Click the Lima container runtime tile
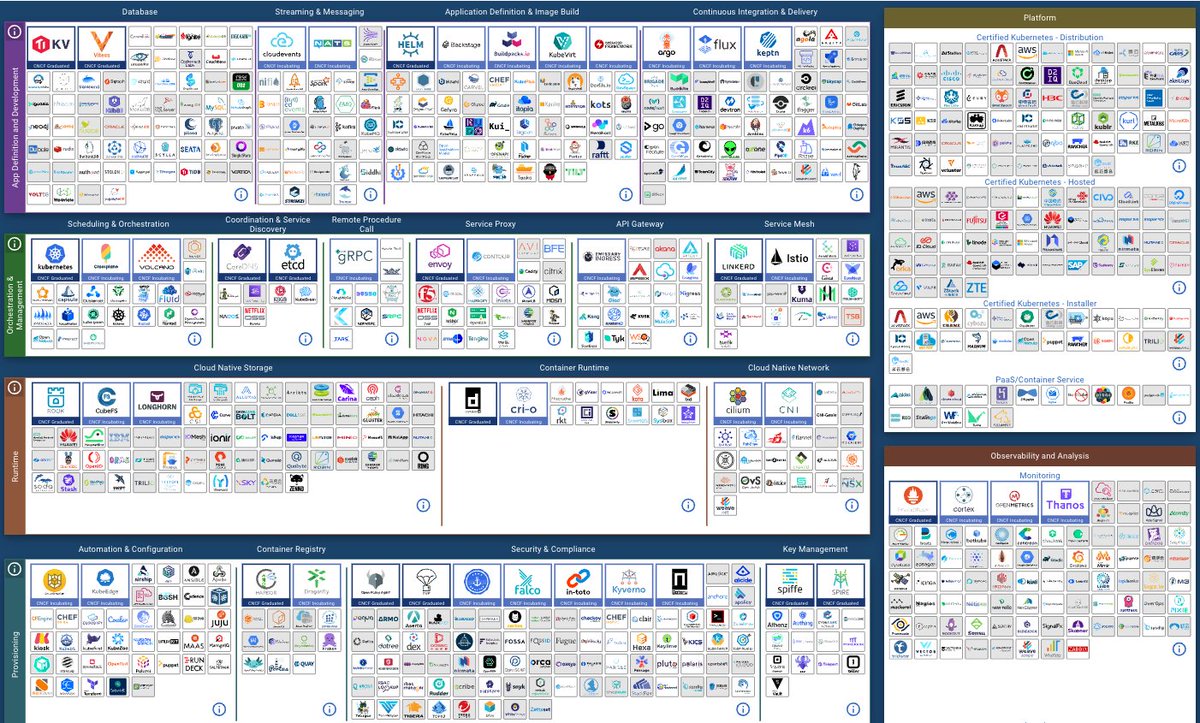 coord(662,391)
